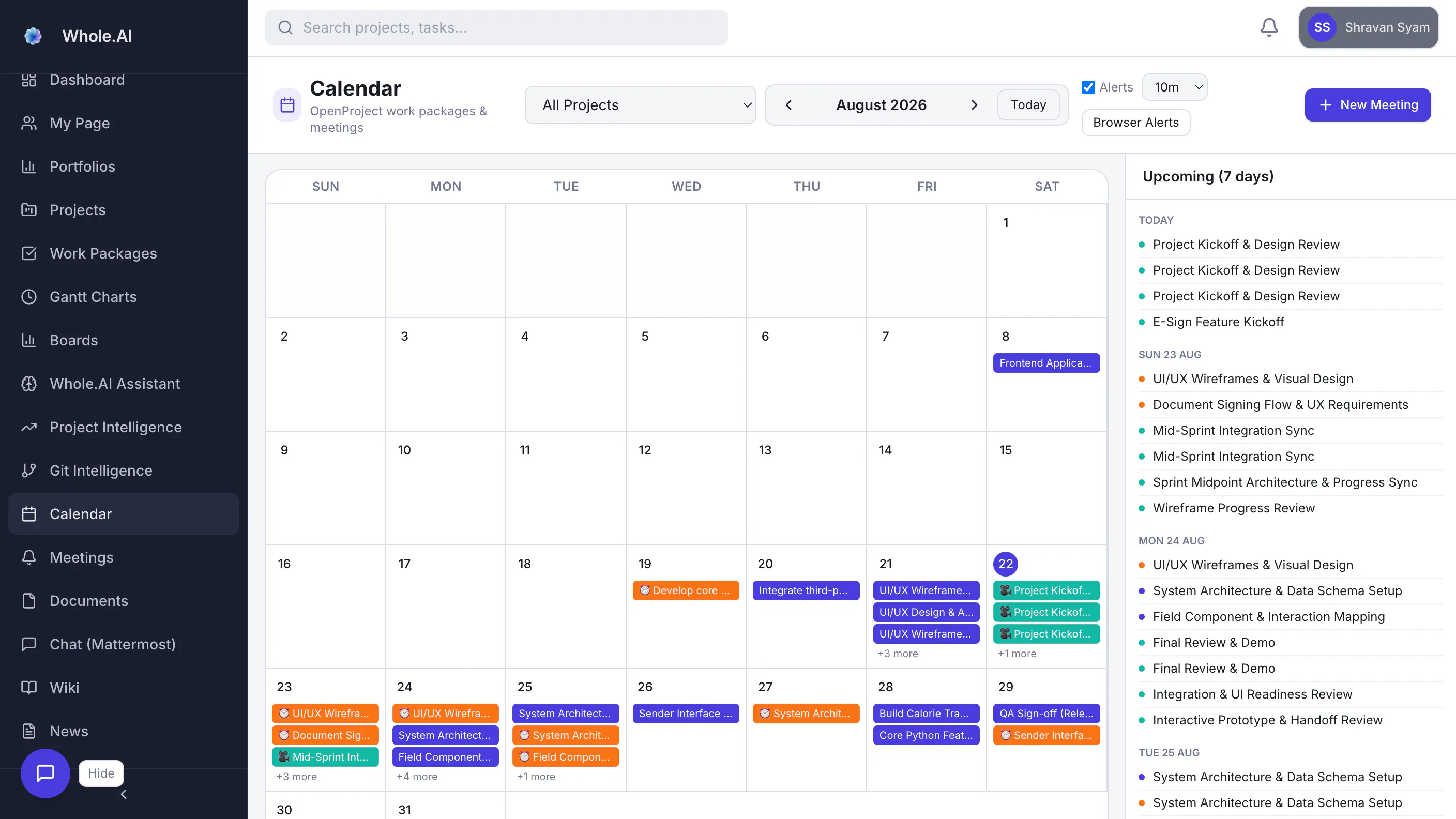Image resolution: width=1456 pixels, height=819 pixels.
Task: Expand +3 more on August 21
Action: (898, 654)
